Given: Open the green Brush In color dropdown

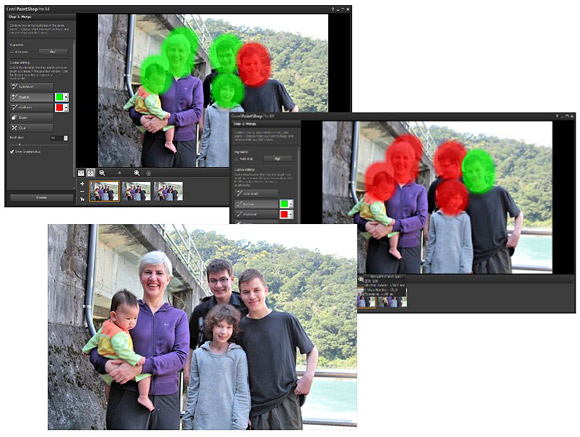Looking at the screenshot, I should [x=66, y=97].
